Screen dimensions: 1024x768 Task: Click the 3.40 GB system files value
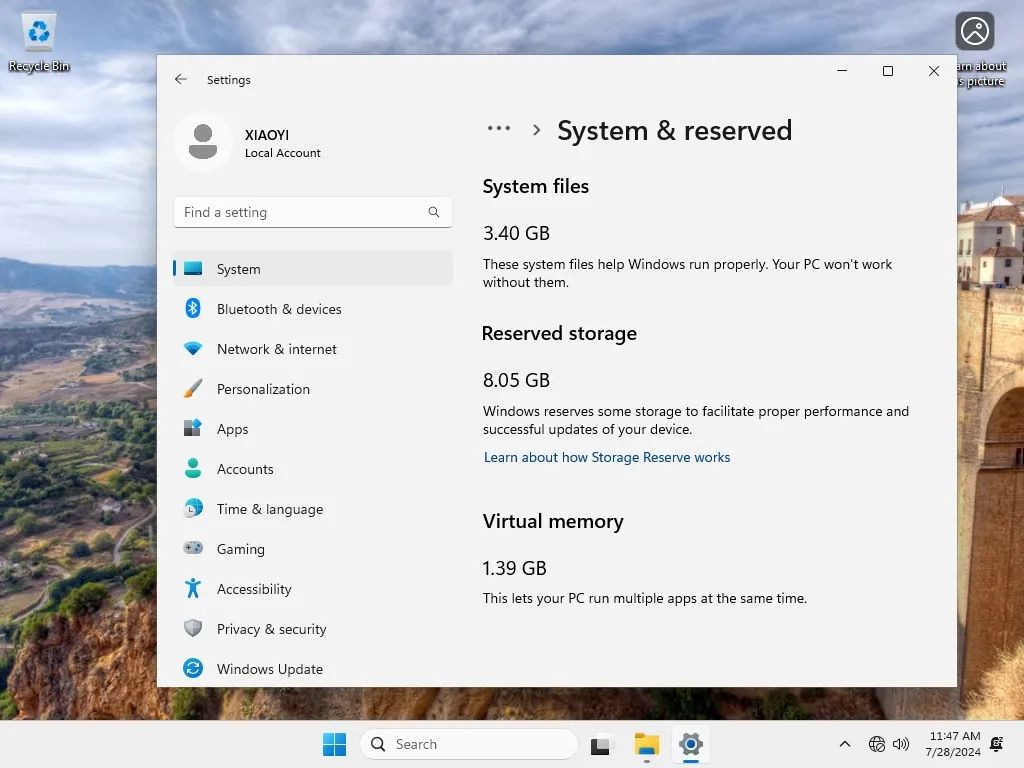pyautogui.click(x=516, y=233)
